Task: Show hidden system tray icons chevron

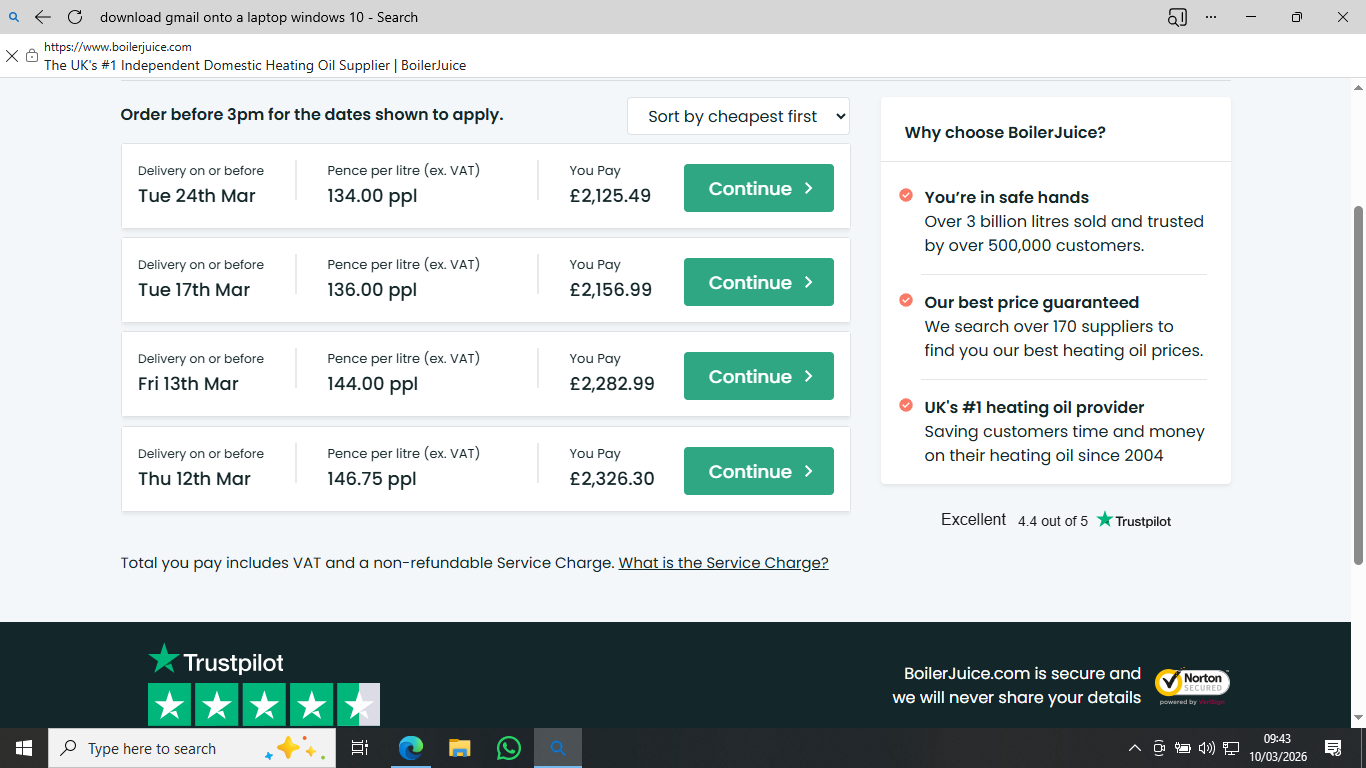Action: [x=1134, y=748]
